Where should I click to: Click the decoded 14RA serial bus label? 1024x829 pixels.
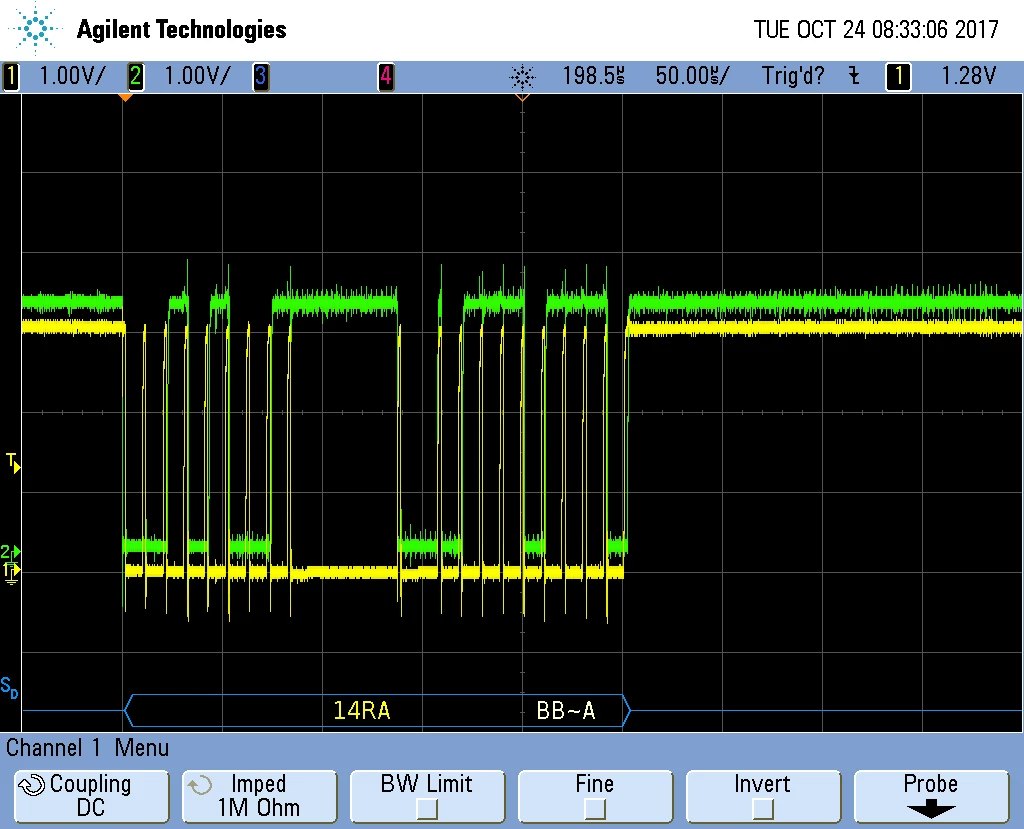coord(362,710)
